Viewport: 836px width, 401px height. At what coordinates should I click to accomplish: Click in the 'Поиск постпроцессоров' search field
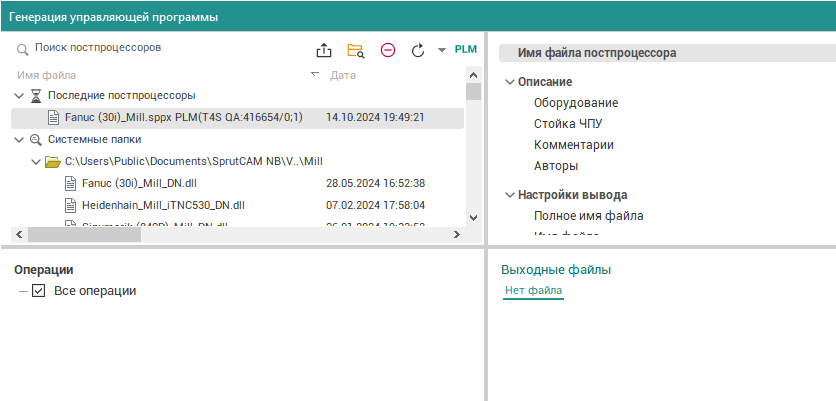160,48
